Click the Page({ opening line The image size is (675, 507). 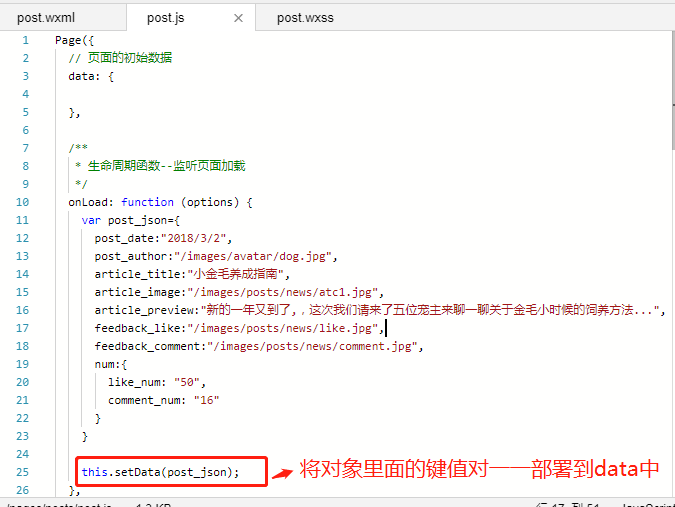74,40
